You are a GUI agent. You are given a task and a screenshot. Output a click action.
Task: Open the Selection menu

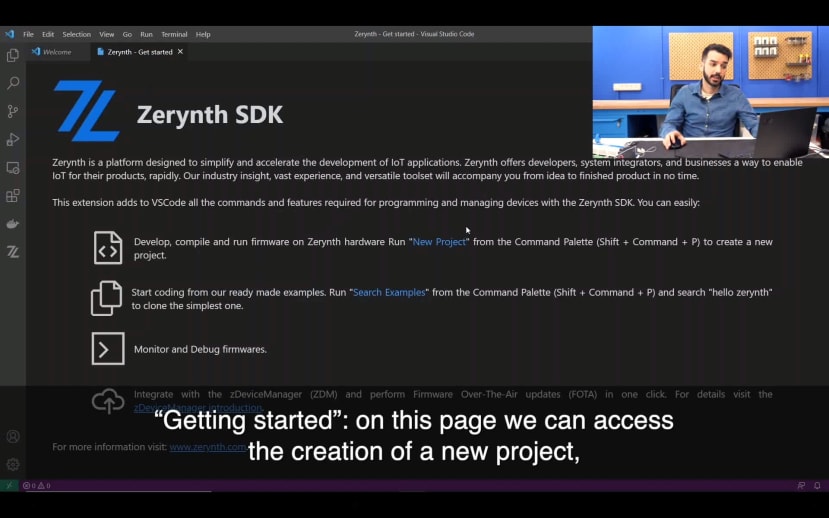[77, 34]
